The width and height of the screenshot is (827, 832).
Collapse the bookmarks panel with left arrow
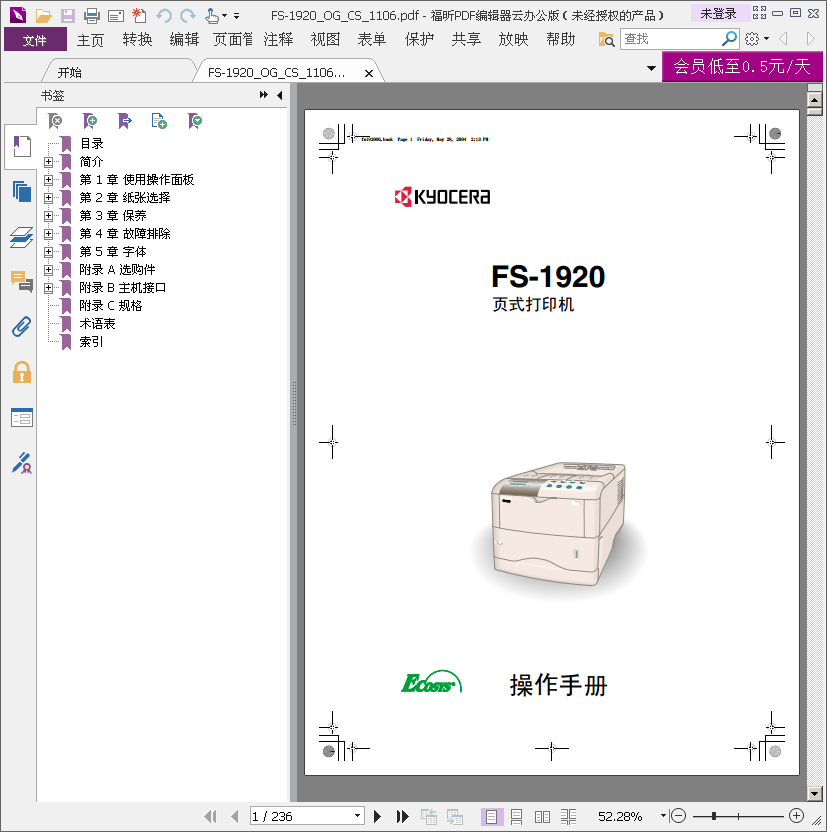coord(280,95)
